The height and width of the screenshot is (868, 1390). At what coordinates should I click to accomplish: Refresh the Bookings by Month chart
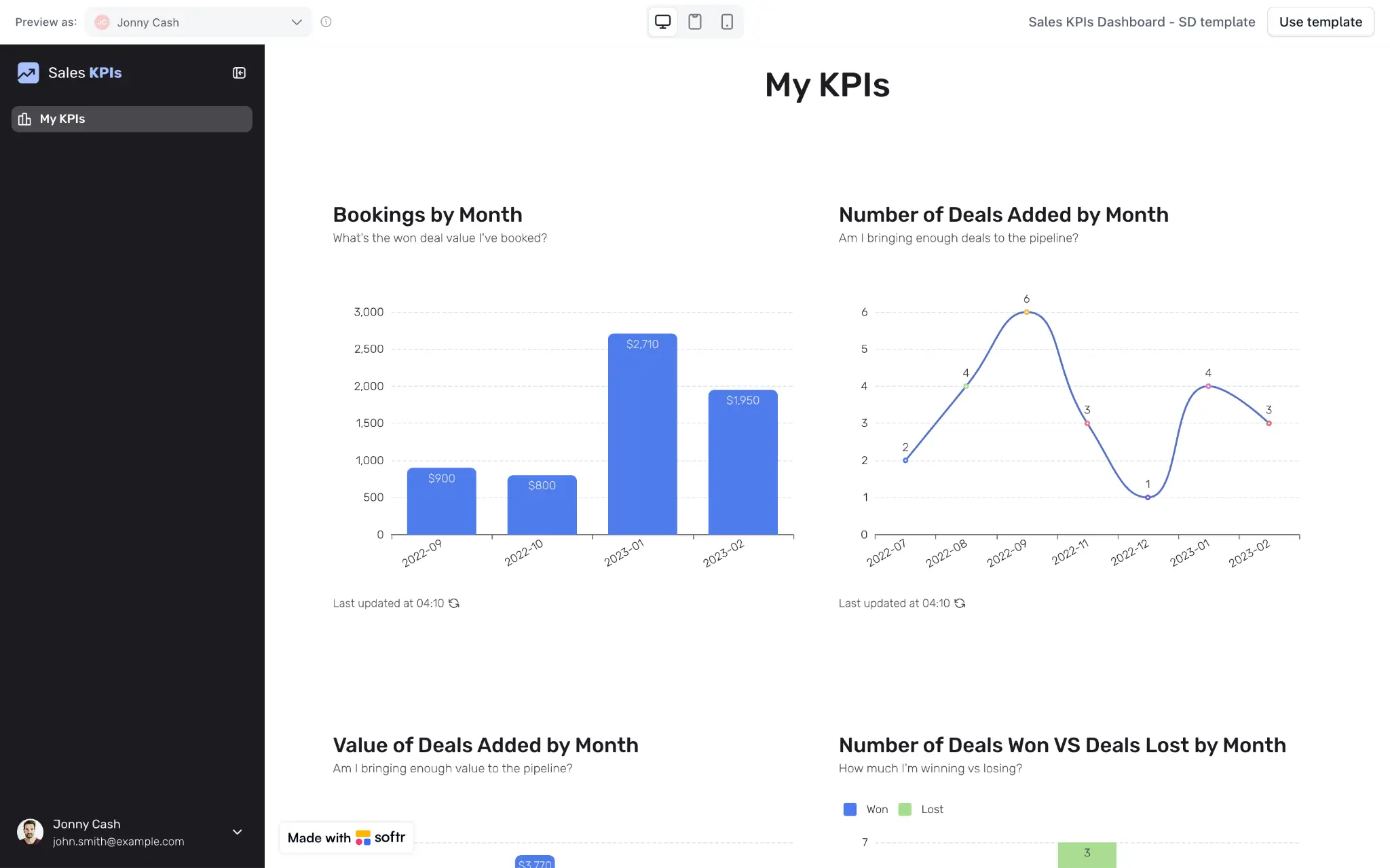coord(454,603)
